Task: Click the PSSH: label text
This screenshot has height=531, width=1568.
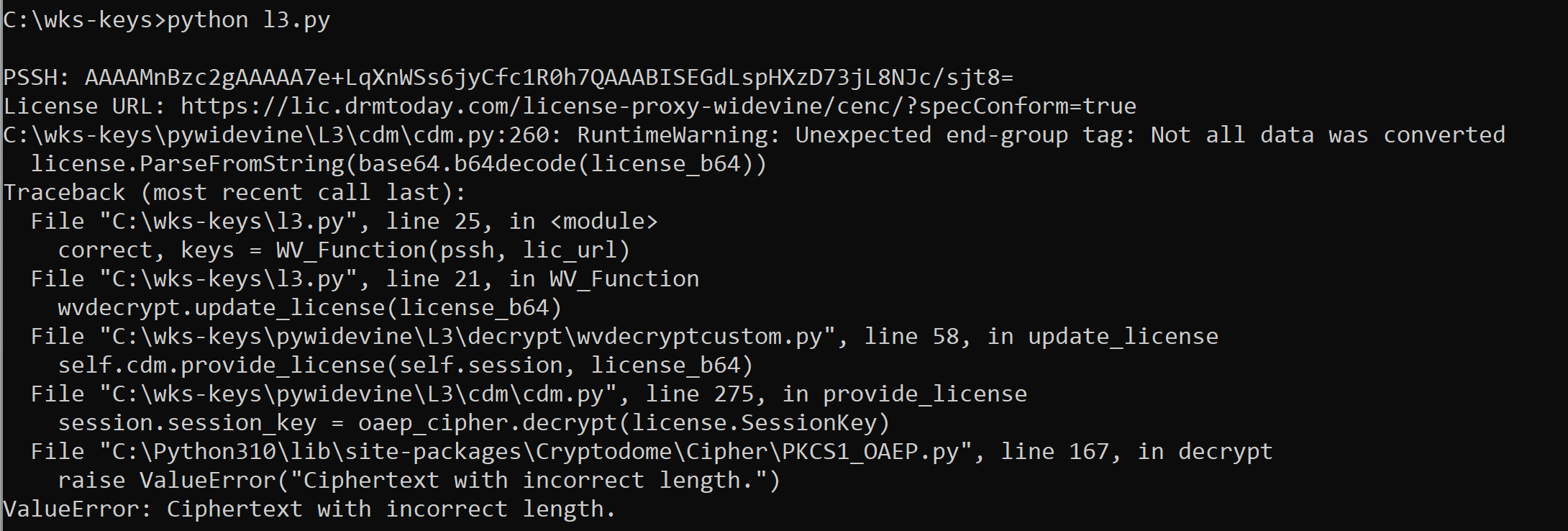Action: pos(36,78)
